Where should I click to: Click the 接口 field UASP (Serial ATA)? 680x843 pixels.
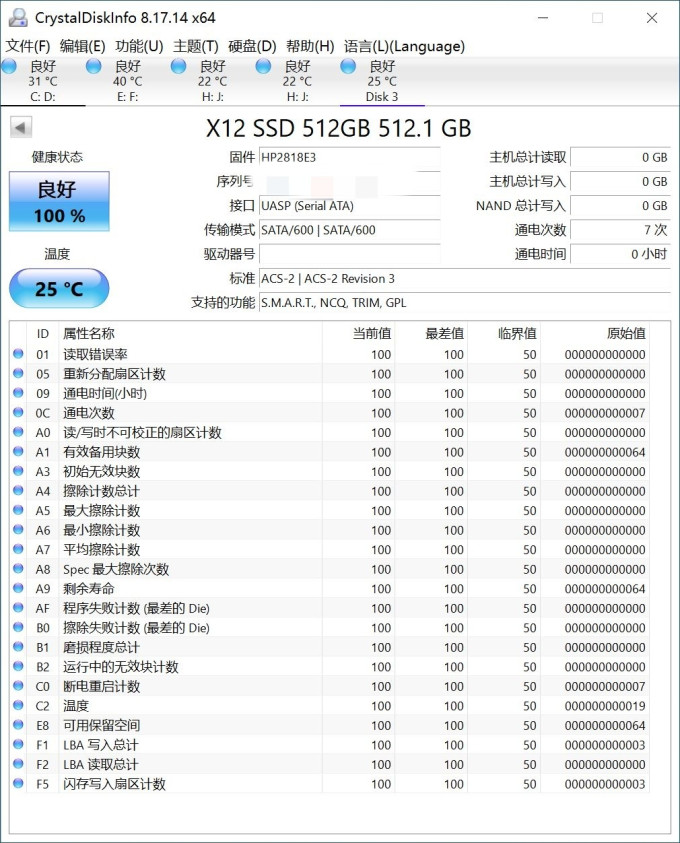pos(349,206)
